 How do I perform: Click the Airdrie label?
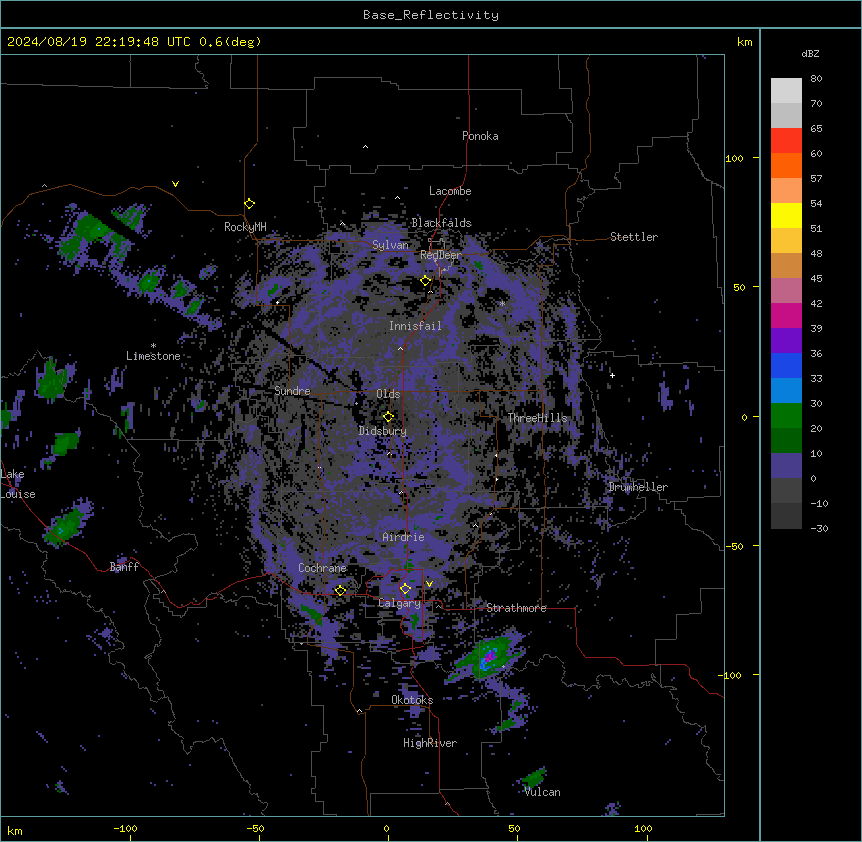[404, 537]
